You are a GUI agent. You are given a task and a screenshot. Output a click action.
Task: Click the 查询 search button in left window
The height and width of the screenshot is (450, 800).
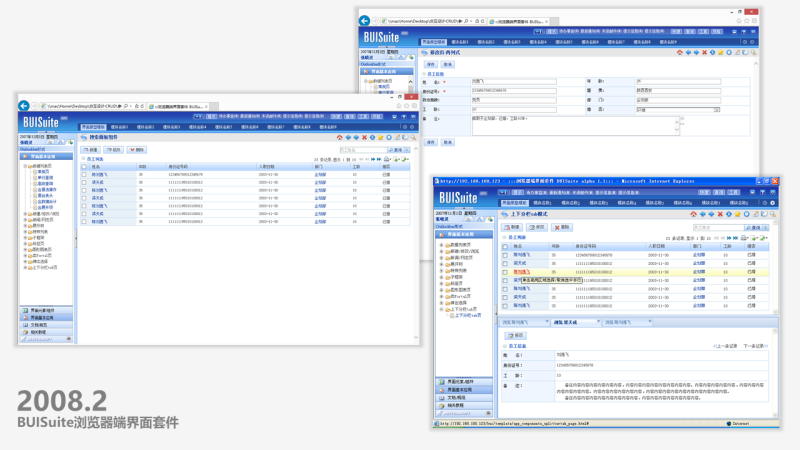point(396,150)
